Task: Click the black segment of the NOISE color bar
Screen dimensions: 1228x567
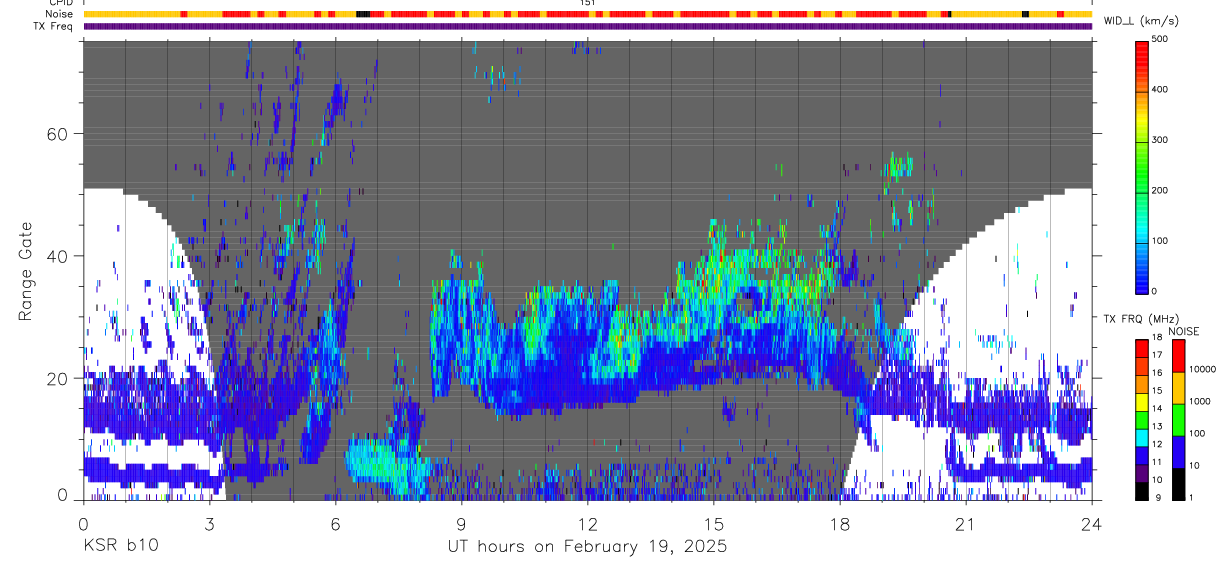Action: (1177, 483)
